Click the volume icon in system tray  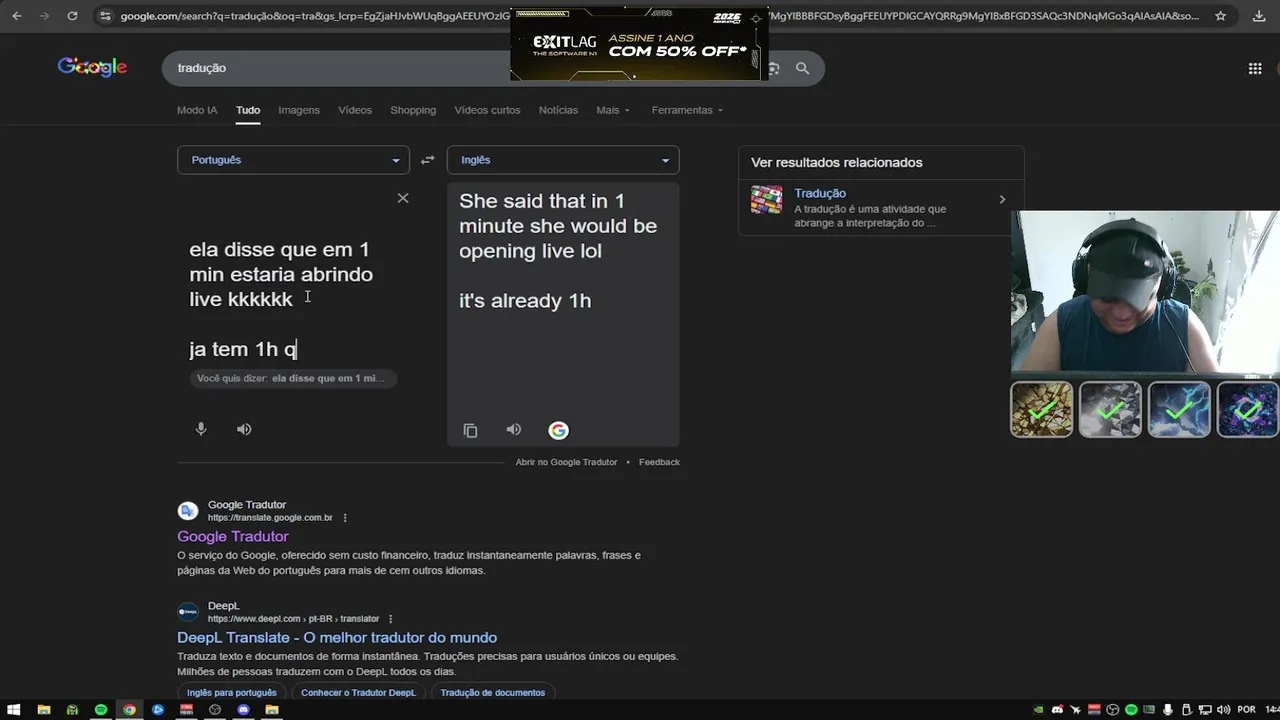[x=1224, y=710]
